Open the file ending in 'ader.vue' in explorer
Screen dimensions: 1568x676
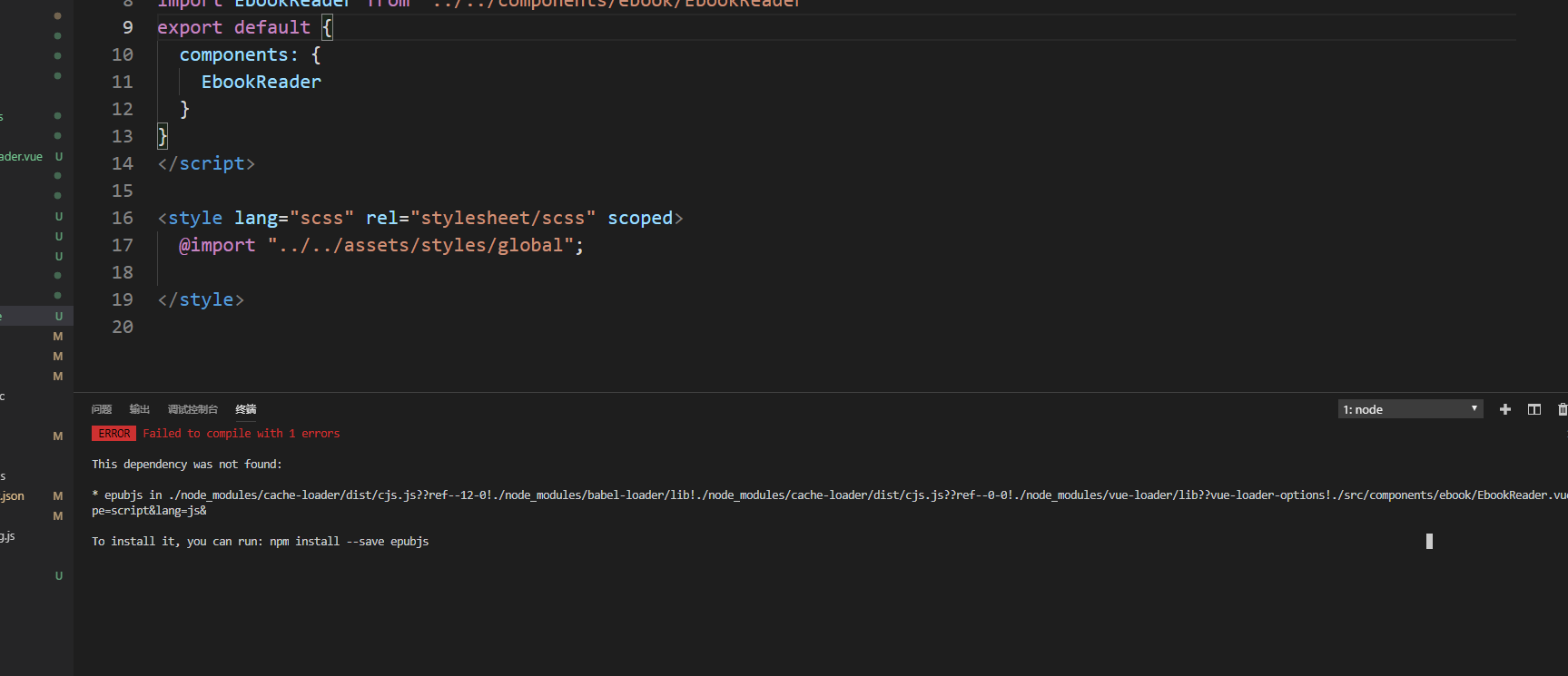(x=22, y=157)
